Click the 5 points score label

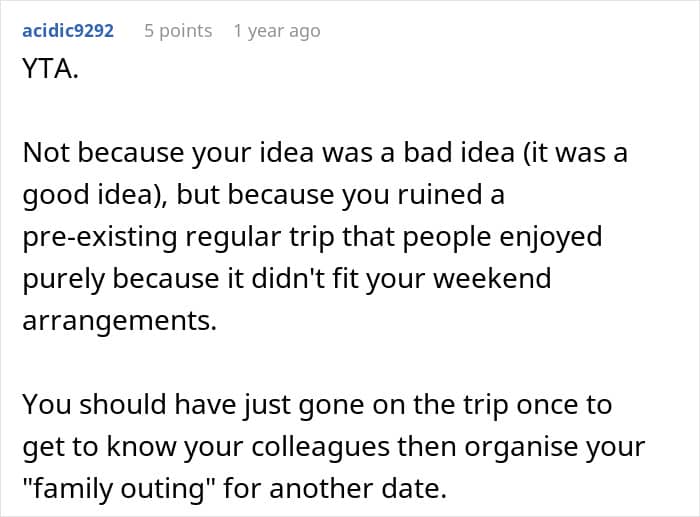178,31
